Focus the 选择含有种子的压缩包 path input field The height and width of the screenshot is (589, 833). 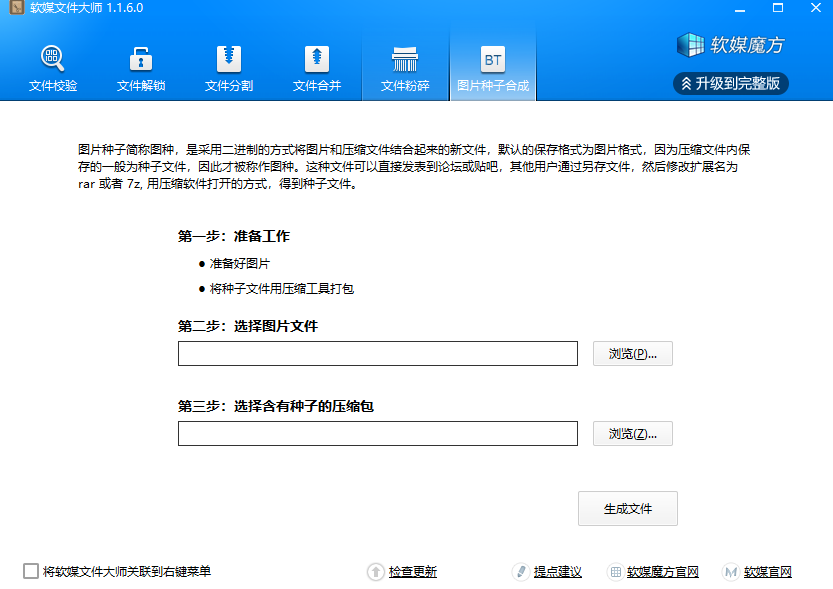click(x=378, y=434)
